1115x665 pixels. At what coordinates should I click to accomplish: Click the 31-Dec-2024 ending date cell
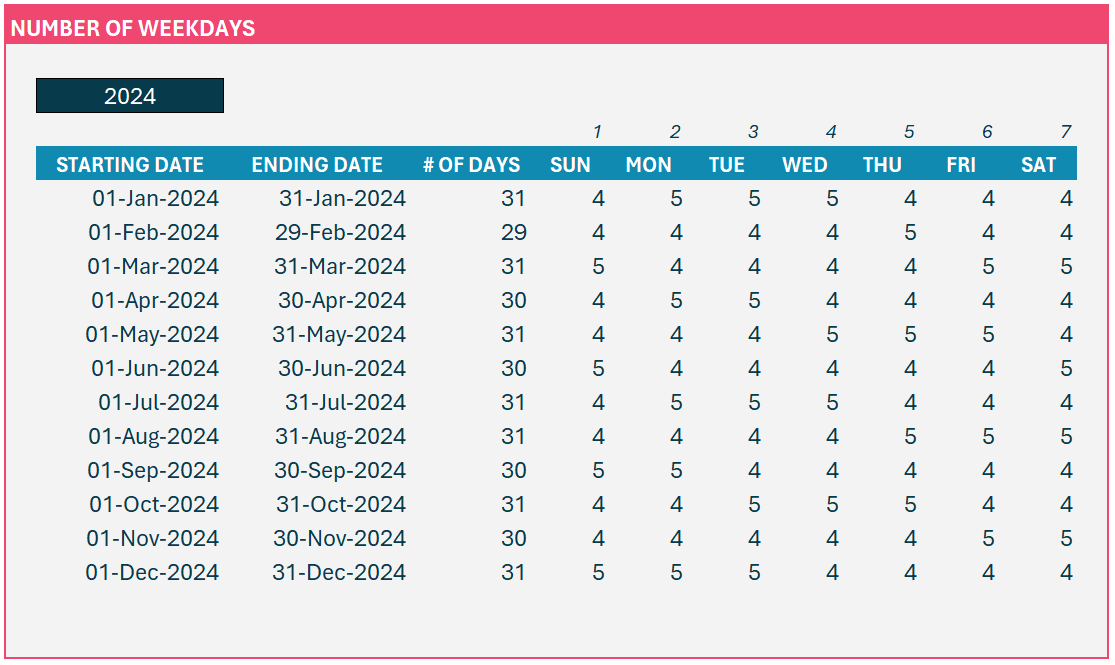click(338, 573)
